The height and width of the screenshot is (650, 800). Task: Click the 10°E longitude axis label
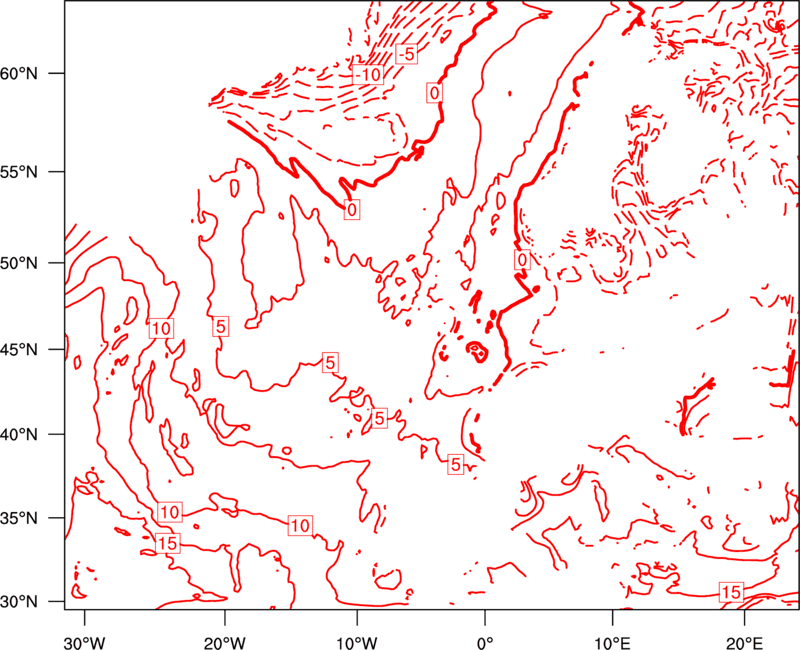coord(612,643)
